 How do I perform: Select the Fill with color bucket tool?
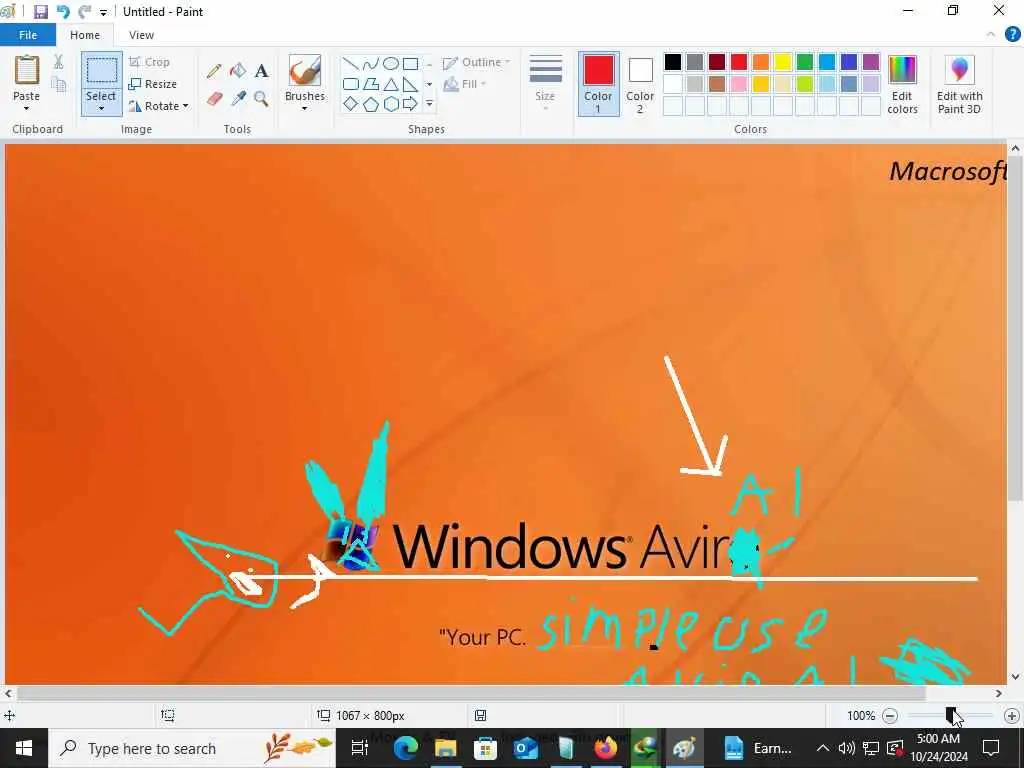point(238,71)
